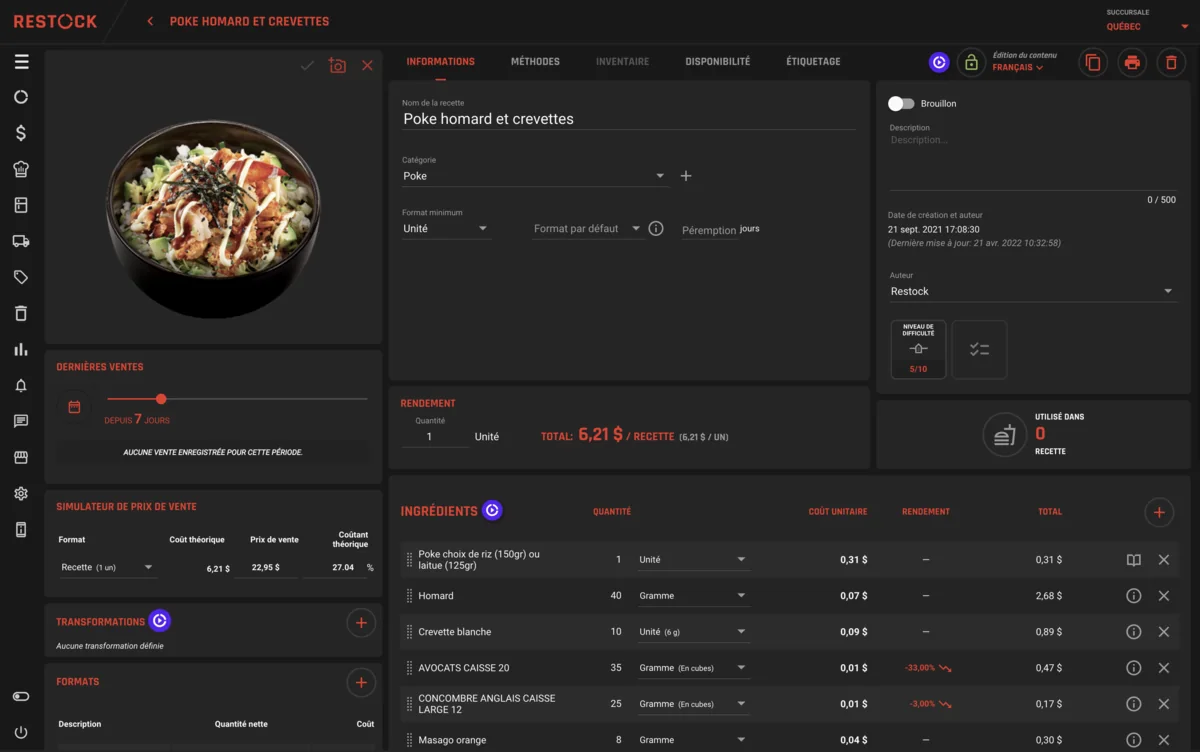
Task: Click the Rendement quantity field
Action: click(x=434, y=437)
